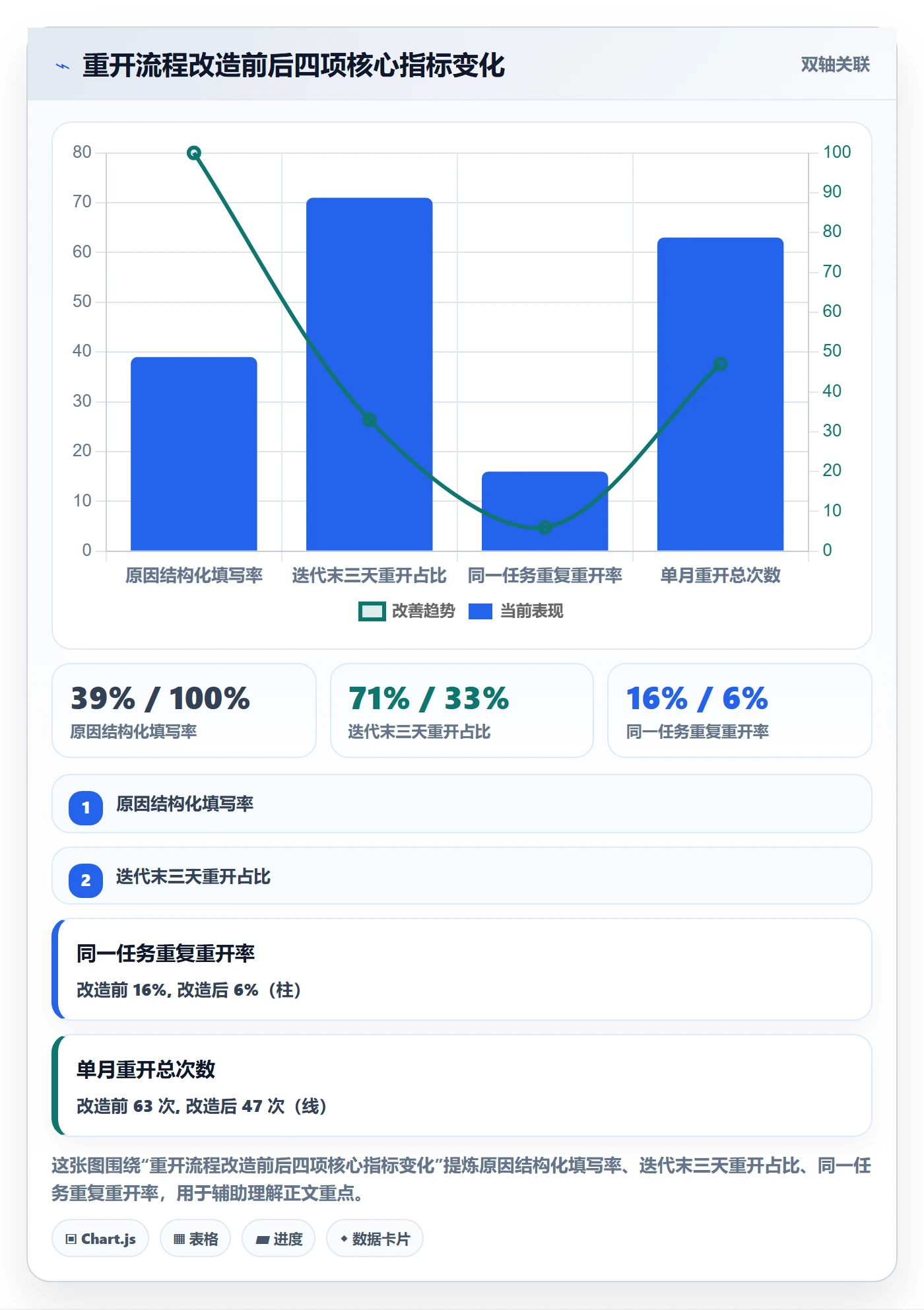Screen dimensions: 924x1310
Task: Click the 当前表现 legend label
Action: [531, 611]
